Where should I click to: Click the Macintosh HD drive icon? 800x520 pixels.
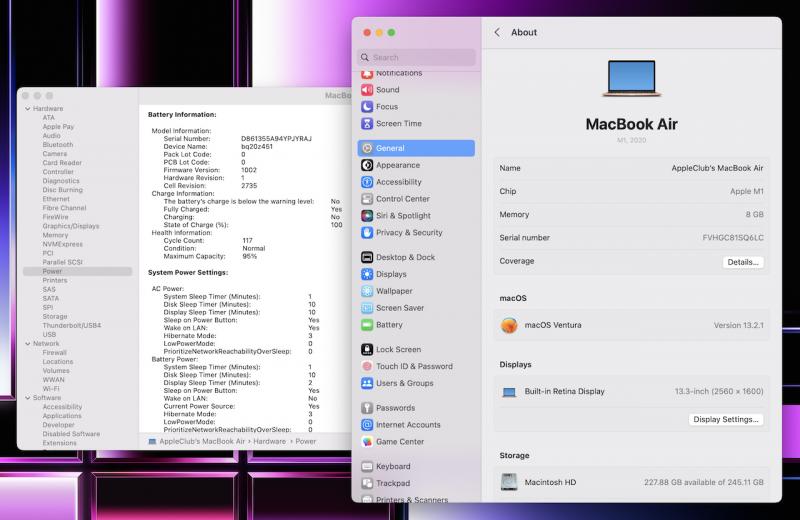point(509,482)
